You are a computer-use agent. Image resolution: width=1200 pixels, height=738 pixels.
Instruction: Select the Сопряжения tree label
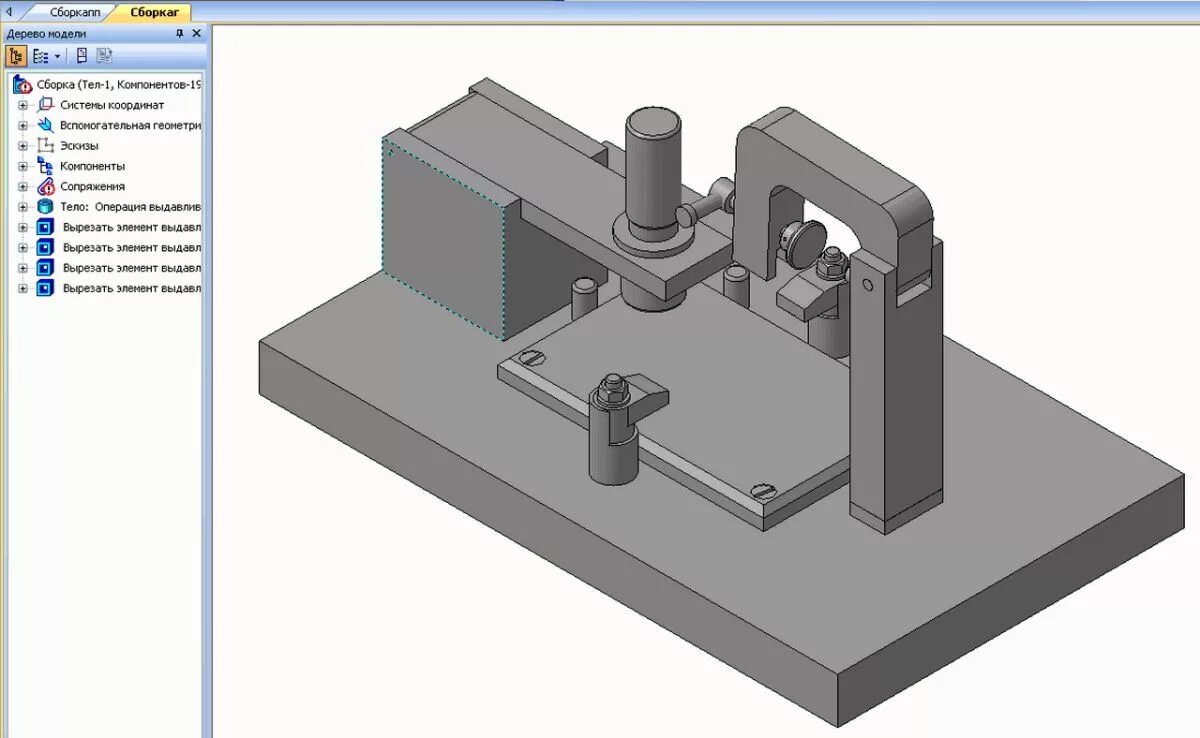click(x=92, y=187)
